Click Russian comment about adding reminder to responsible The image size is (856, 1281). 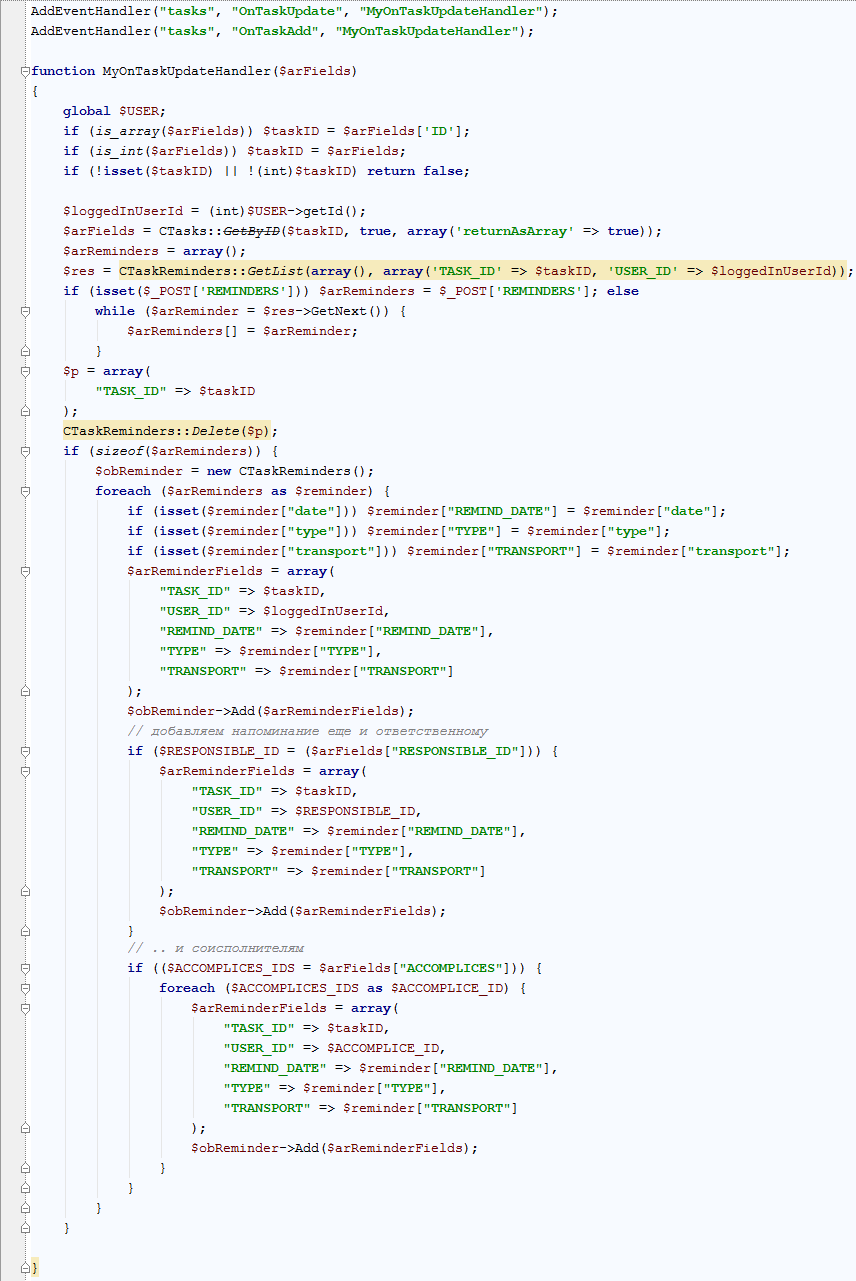coord(308,731)
